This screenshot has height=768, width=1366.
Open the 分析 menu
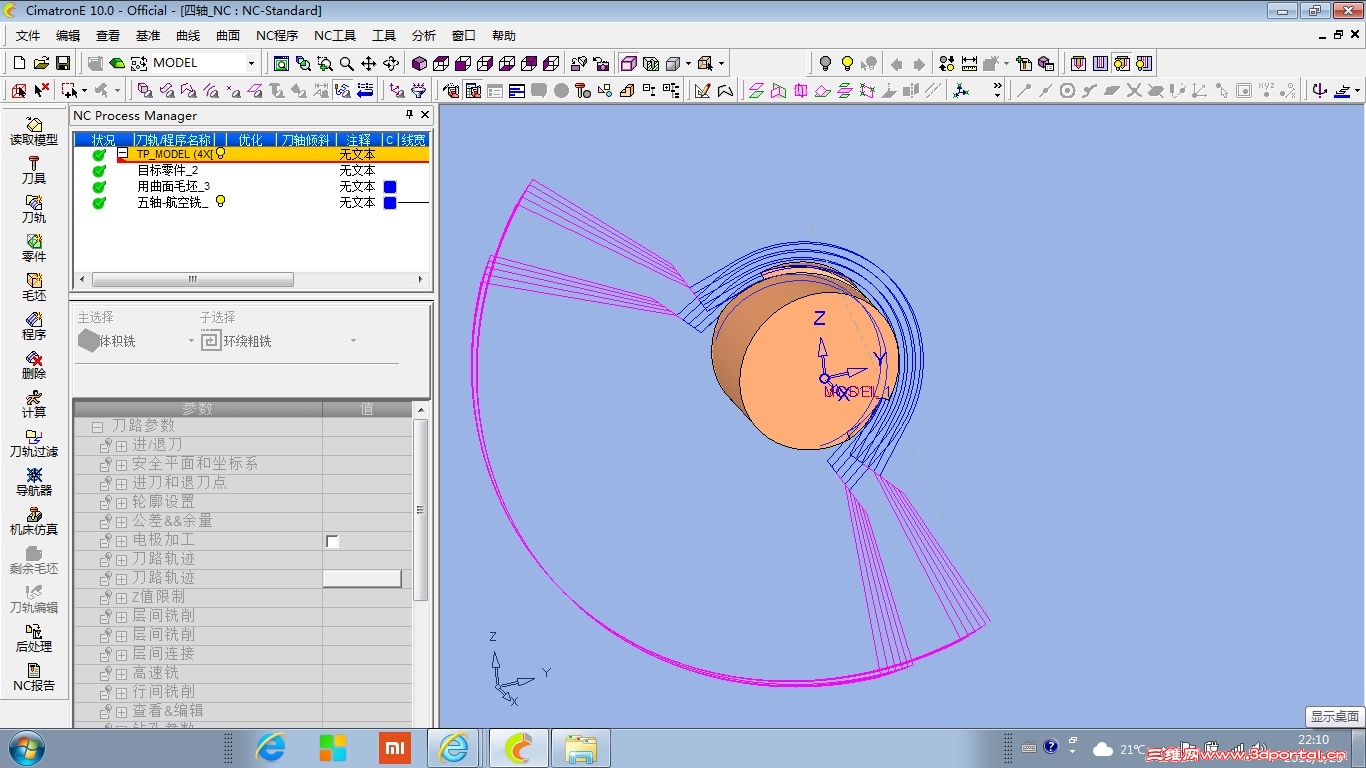point(424,36)
